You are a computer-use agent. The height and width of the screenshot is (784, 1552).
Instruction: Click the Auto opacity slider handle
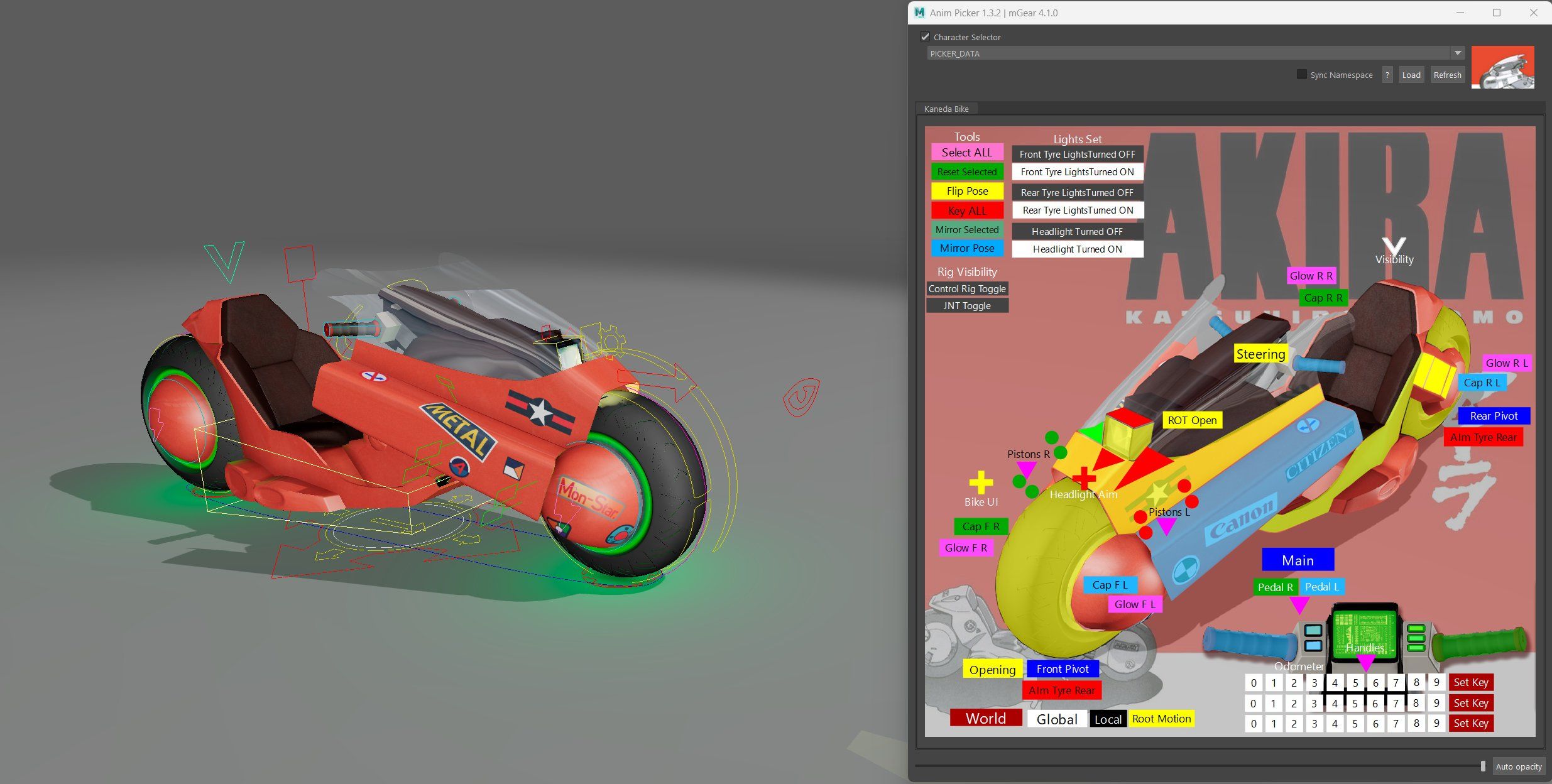(x=1483, y=766)
